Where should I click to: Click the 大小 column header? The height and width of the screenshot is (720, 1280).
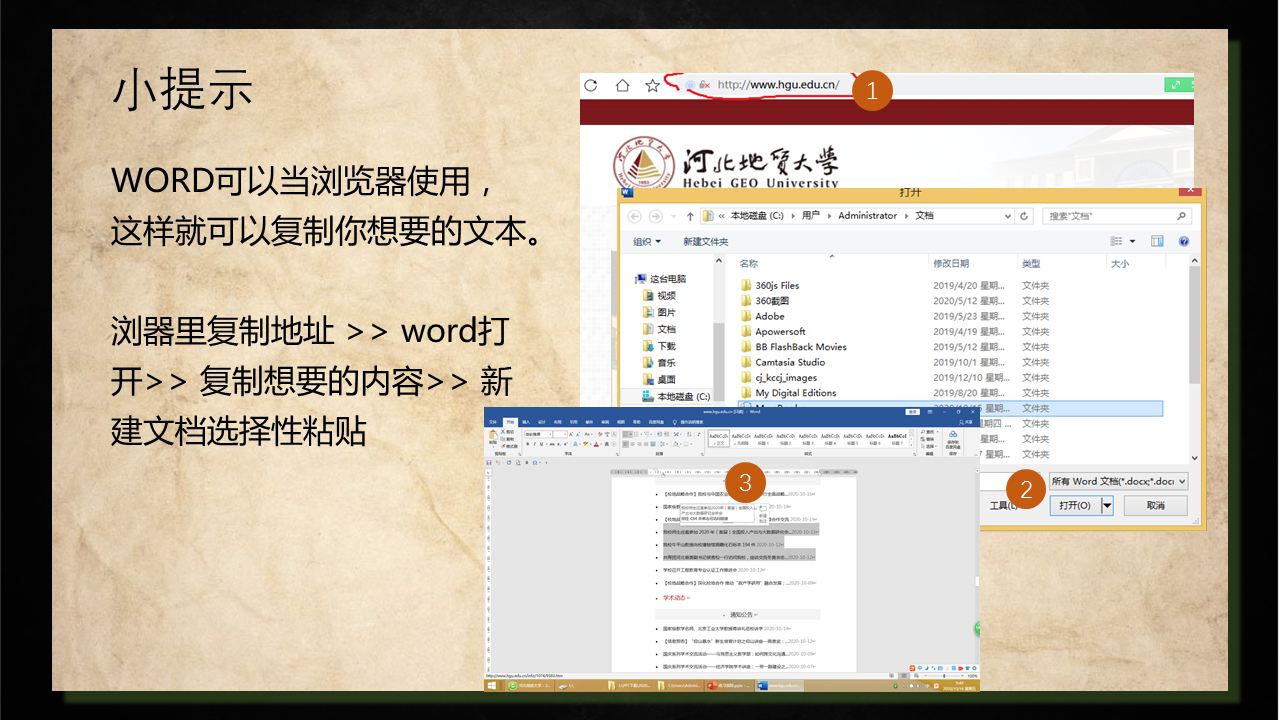tap(1120, 264)
